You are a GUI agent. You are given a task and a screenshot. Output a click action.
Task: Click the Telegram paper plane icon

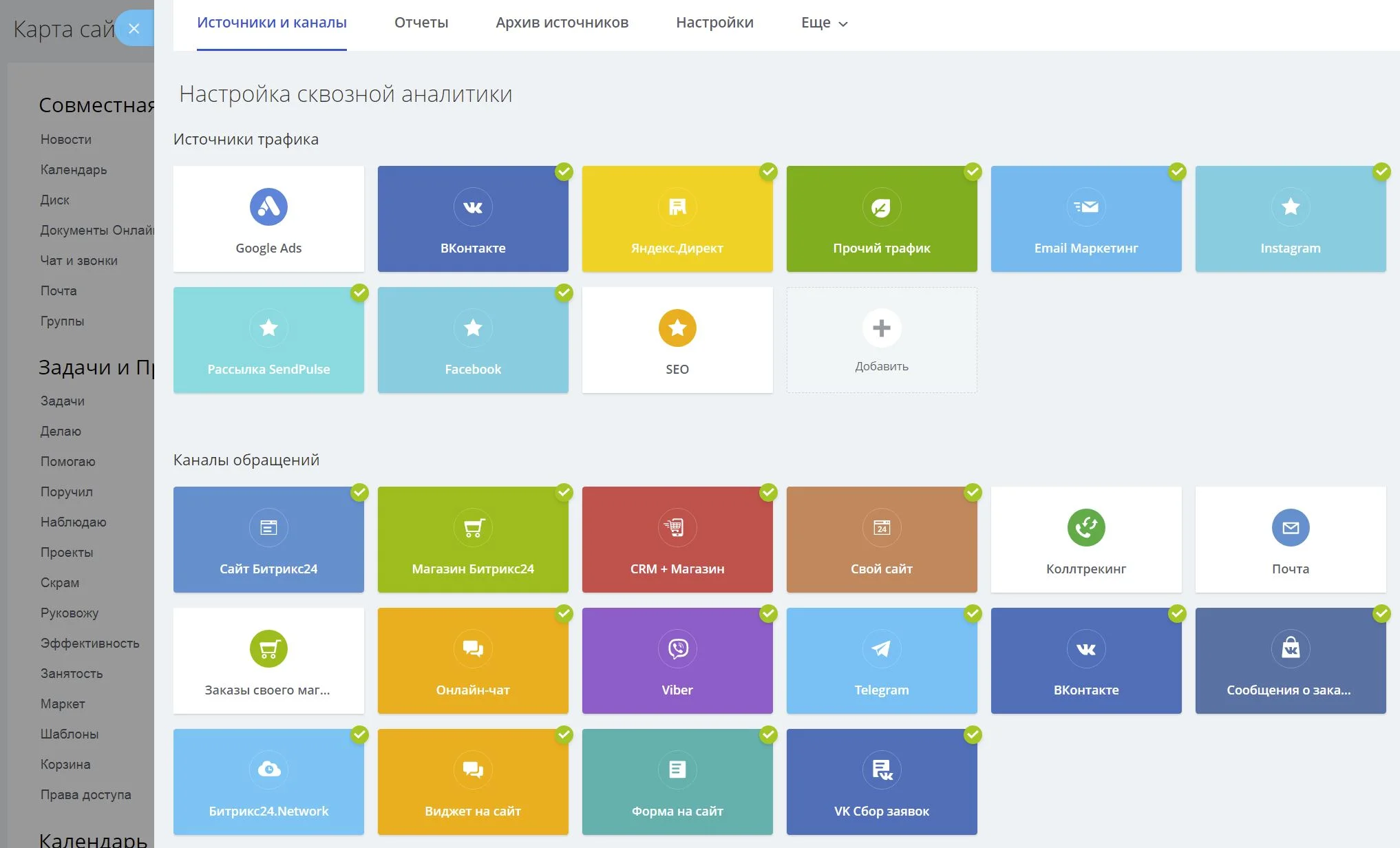(881, 648)
